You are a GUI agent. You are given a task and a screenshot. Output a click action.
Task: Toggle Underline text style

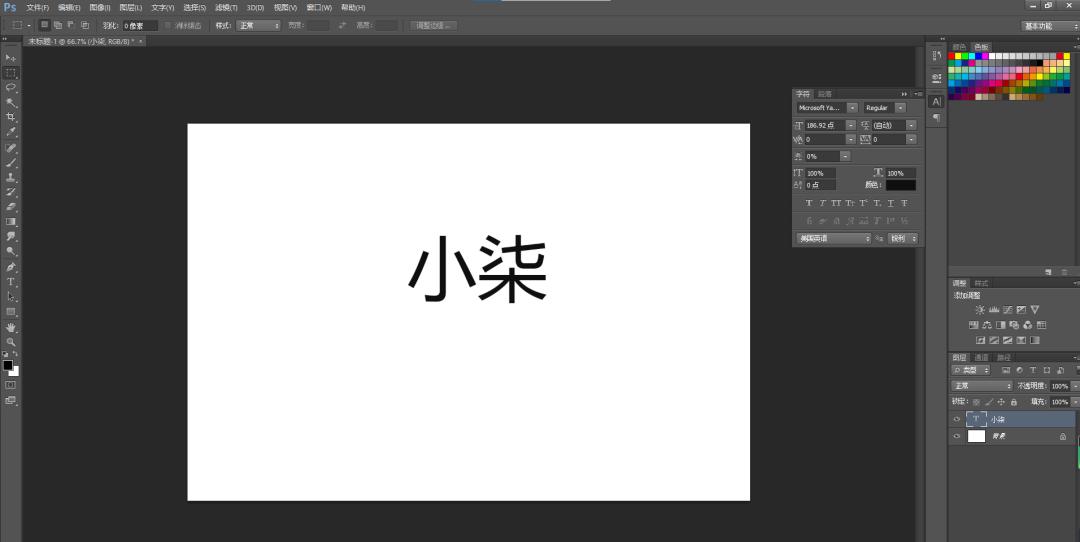click(x=891, y=203)
